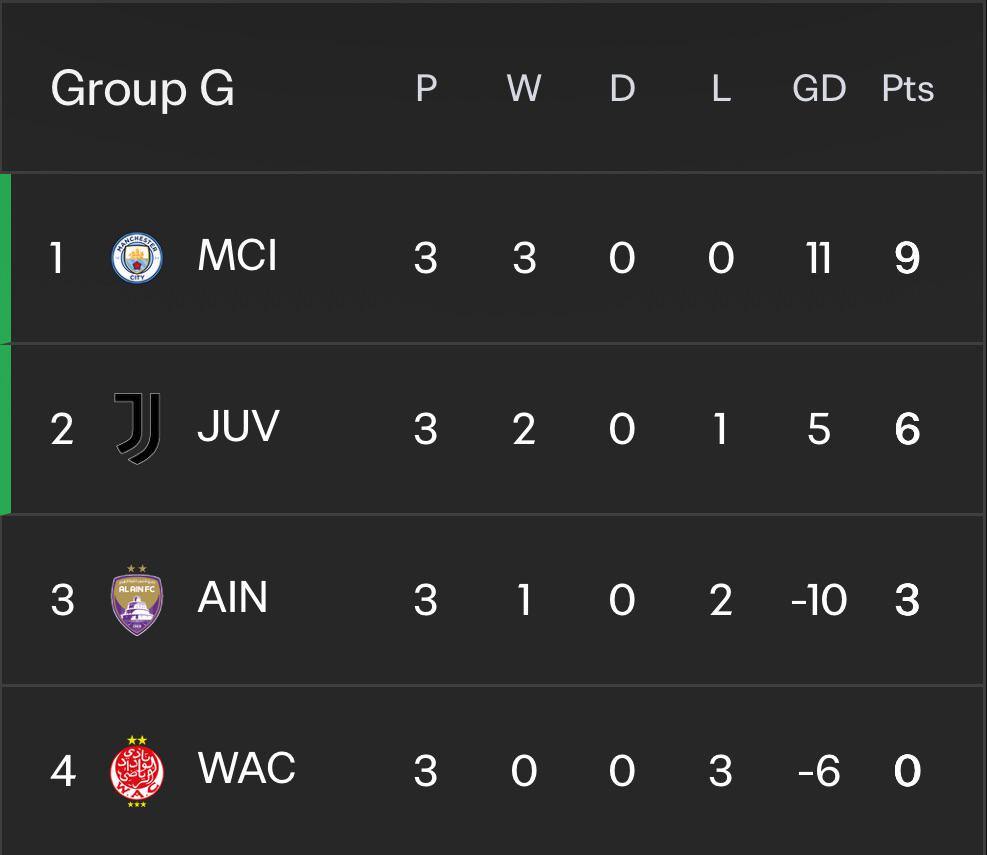Click the Manchester City crest icon
The image size is (987, 855).
pyautogui.click(x=137, y=257)
